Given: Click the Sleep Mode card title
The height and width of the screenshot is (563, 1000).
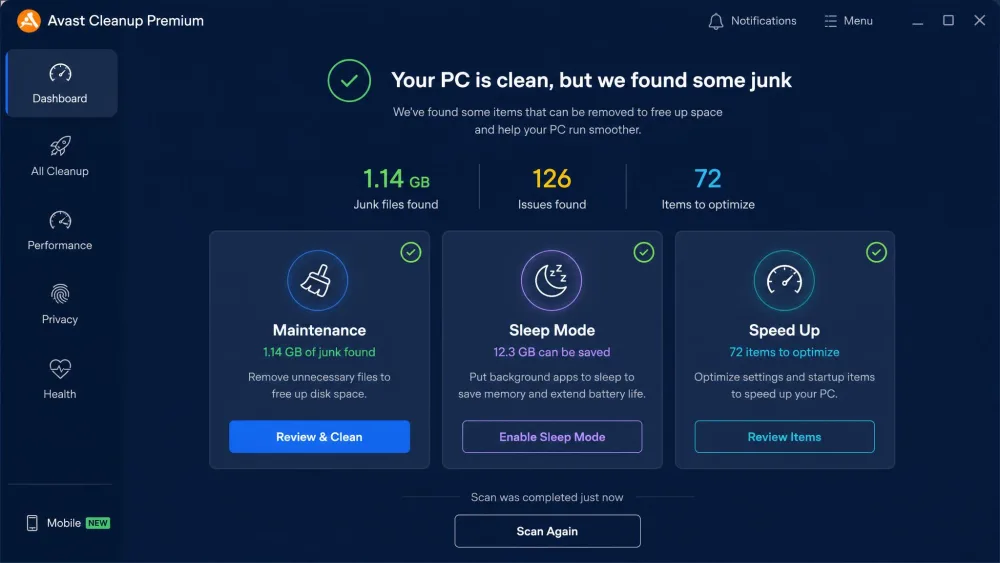Looking at the screenshot, I should (552, 330).
